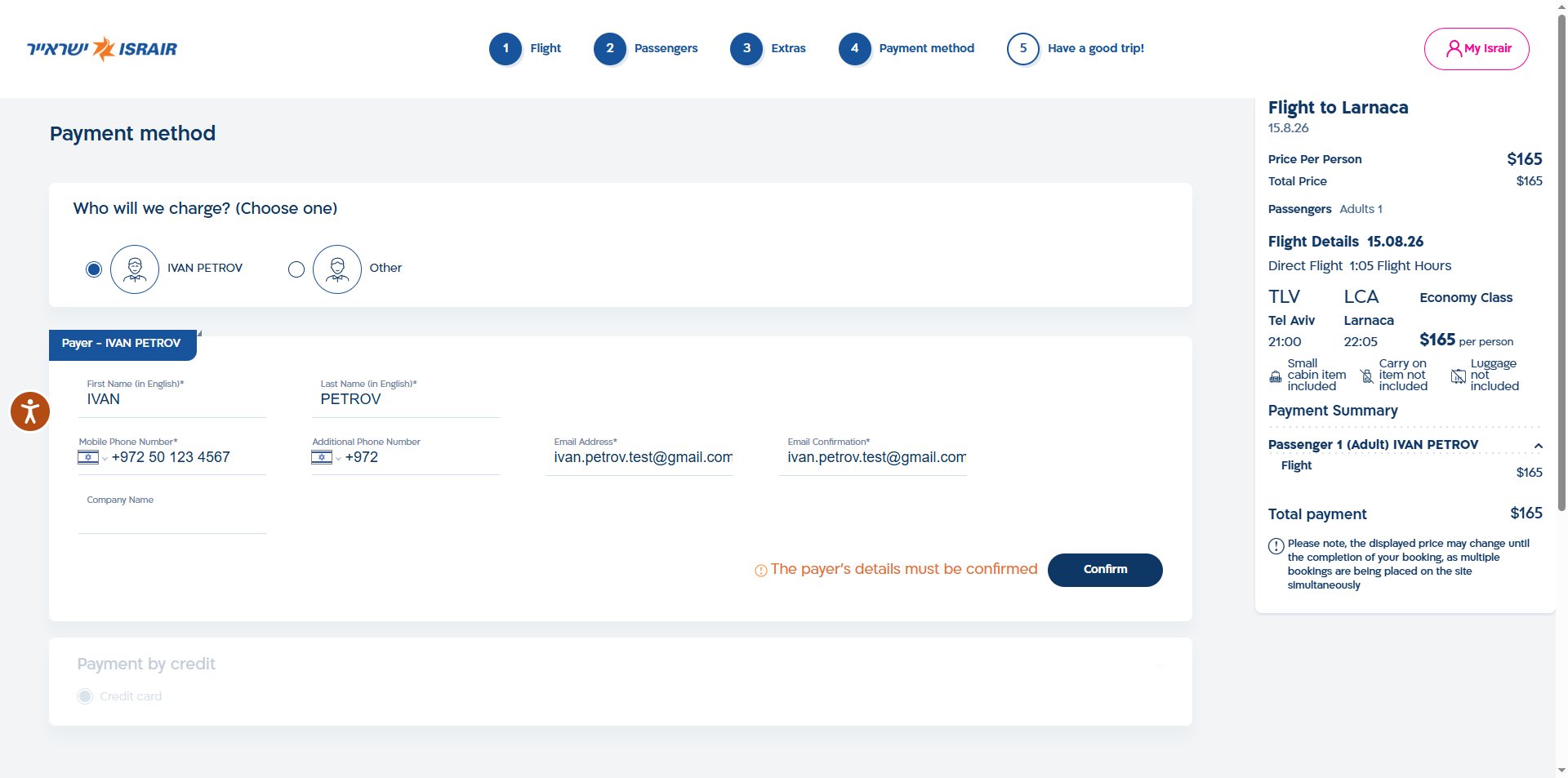Click the Other payer avatar icon

(x=337, y=269)
